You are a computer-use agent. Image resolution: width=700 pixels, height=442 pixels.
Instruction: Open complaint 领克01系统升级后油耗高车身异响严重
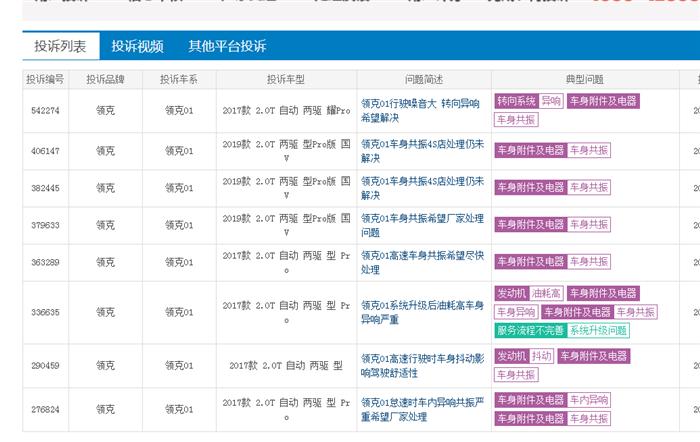[x=422, y=312]
